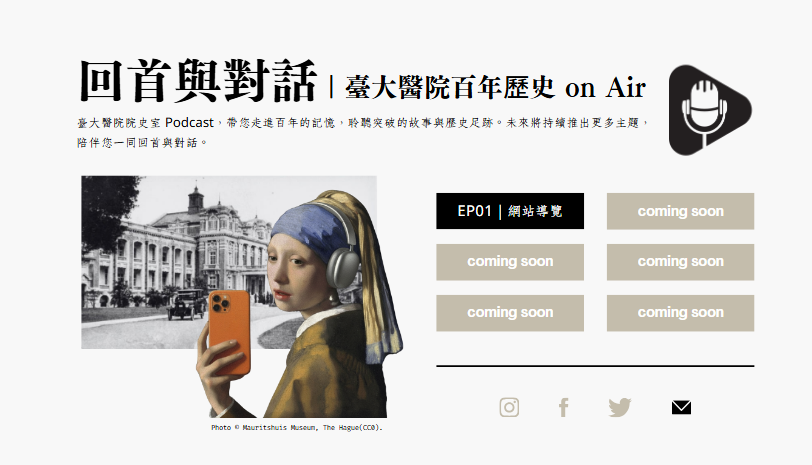Click the middle coming soon button under the logo

[680, 262]
